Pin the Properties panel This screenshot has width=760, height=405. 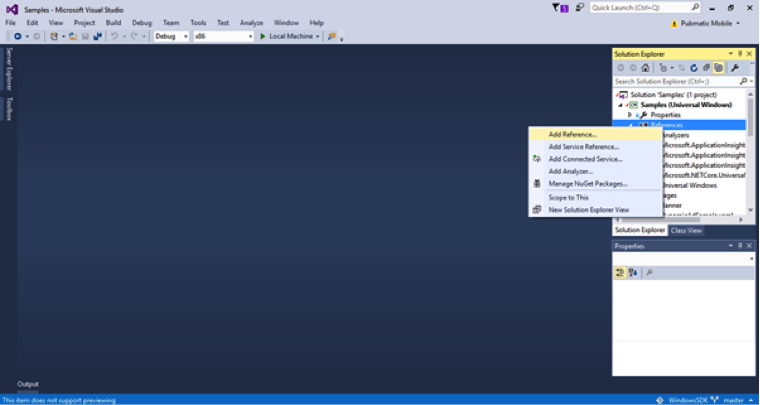740,246
